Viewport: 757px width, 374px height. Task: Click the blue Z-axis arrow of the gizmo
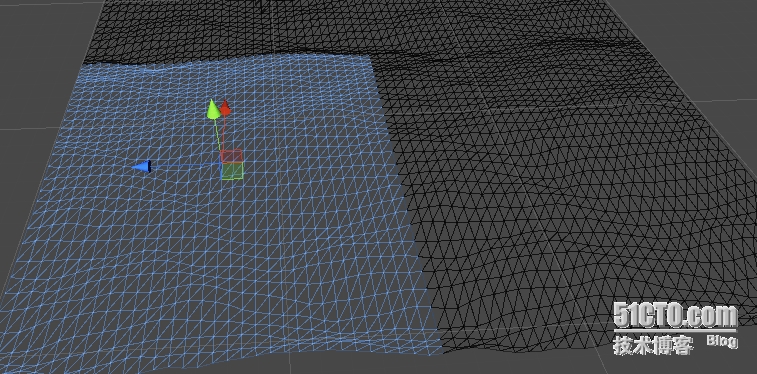141,166
